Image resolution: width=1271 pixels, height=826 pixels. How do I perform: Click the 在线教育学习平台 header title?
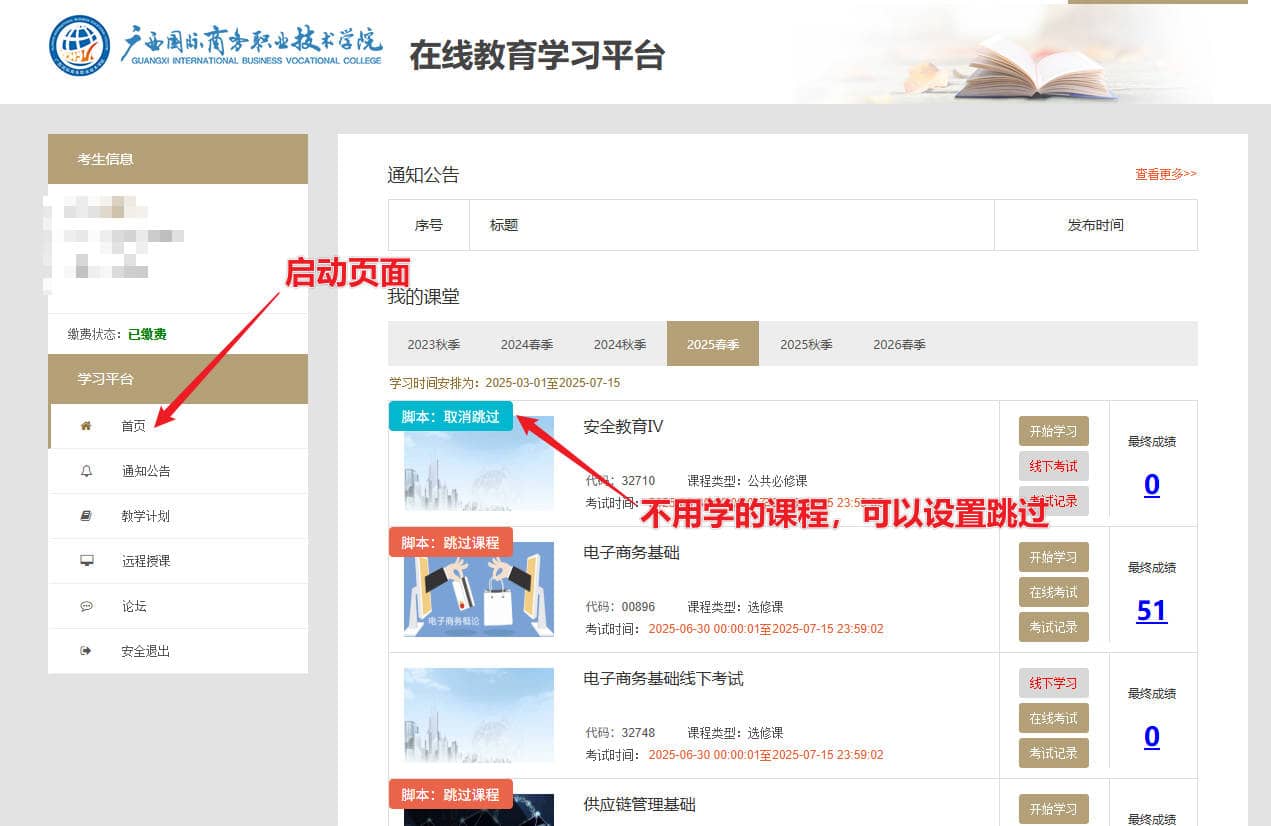point(537,55)
